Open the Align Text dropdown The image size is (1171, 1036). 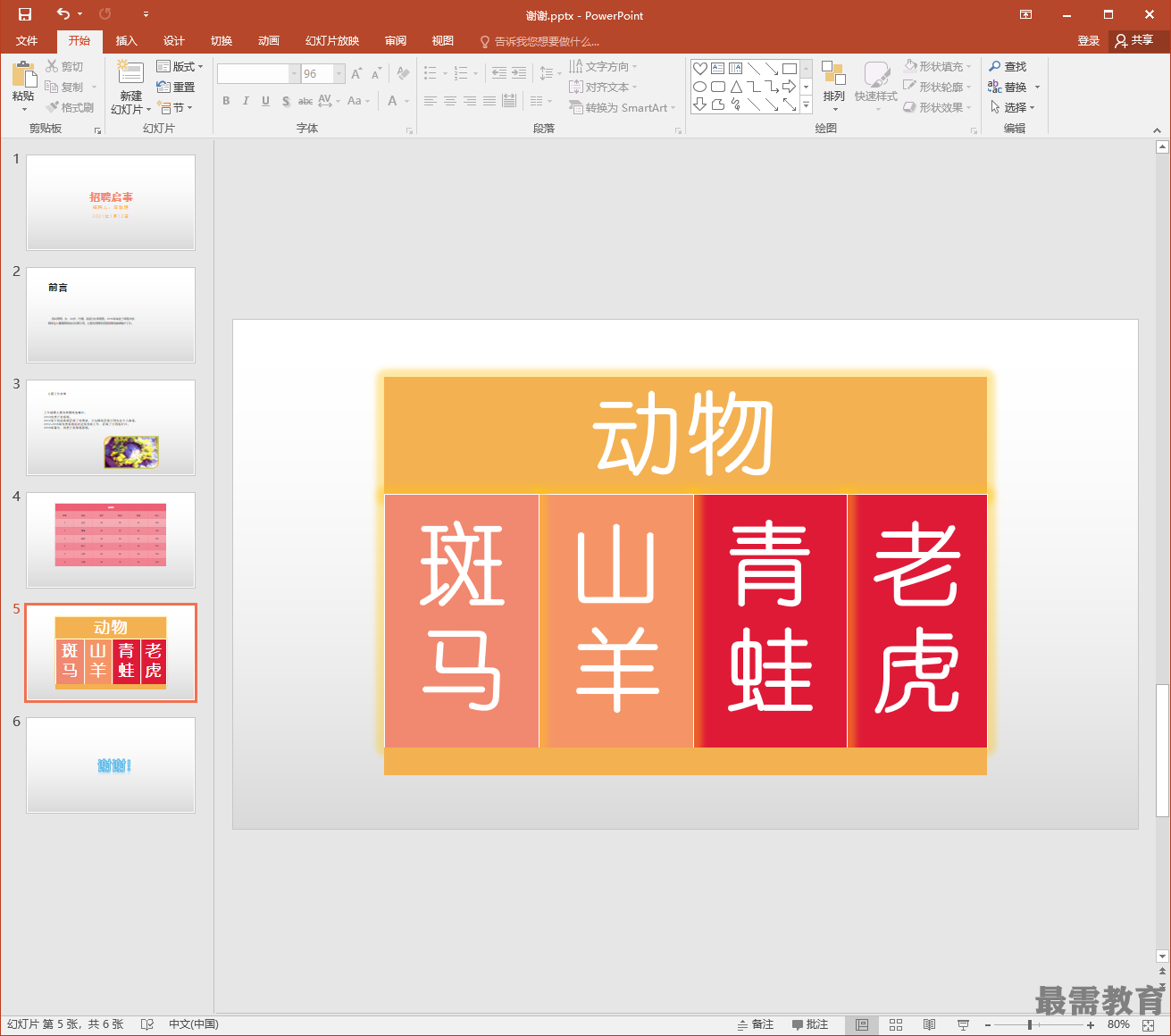click(604, 88)
